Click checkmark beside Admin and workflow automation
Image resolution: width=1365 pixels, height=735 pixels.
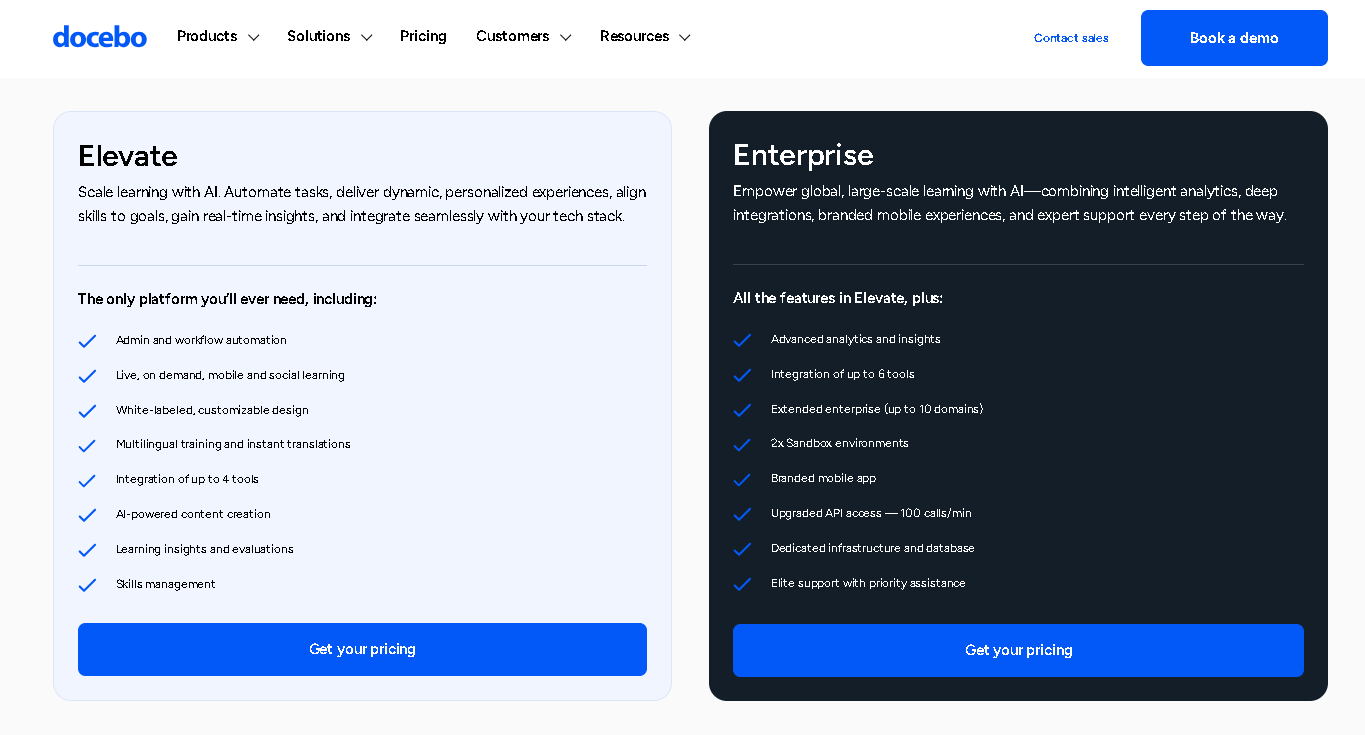(x=87, y=341)
